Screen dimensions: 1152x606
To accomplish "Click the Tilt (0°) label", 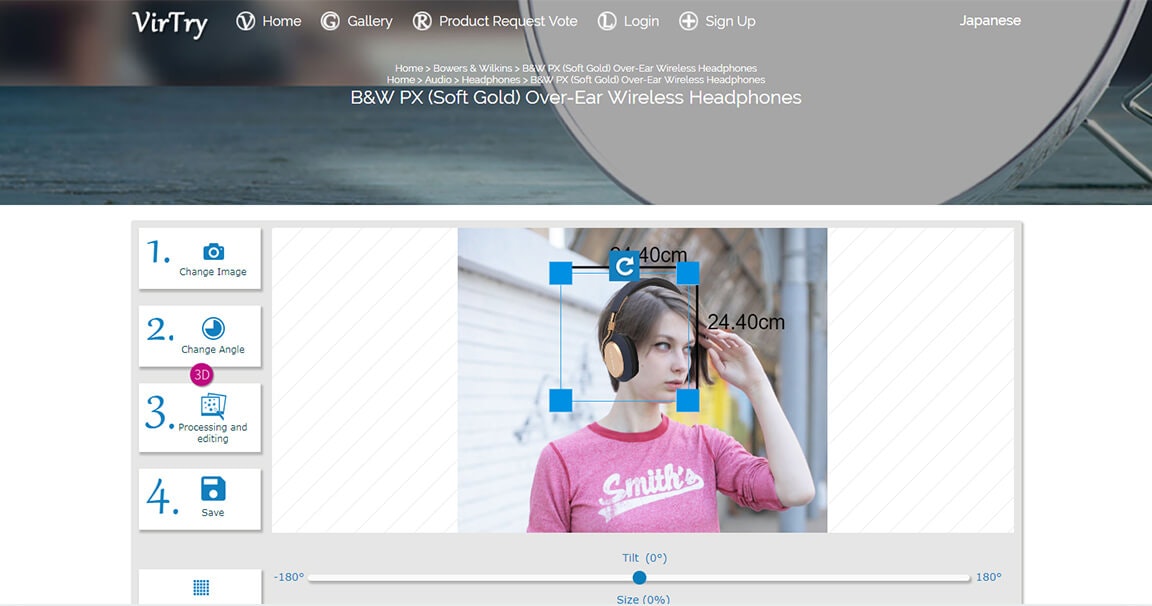I will tap(644, 558).
